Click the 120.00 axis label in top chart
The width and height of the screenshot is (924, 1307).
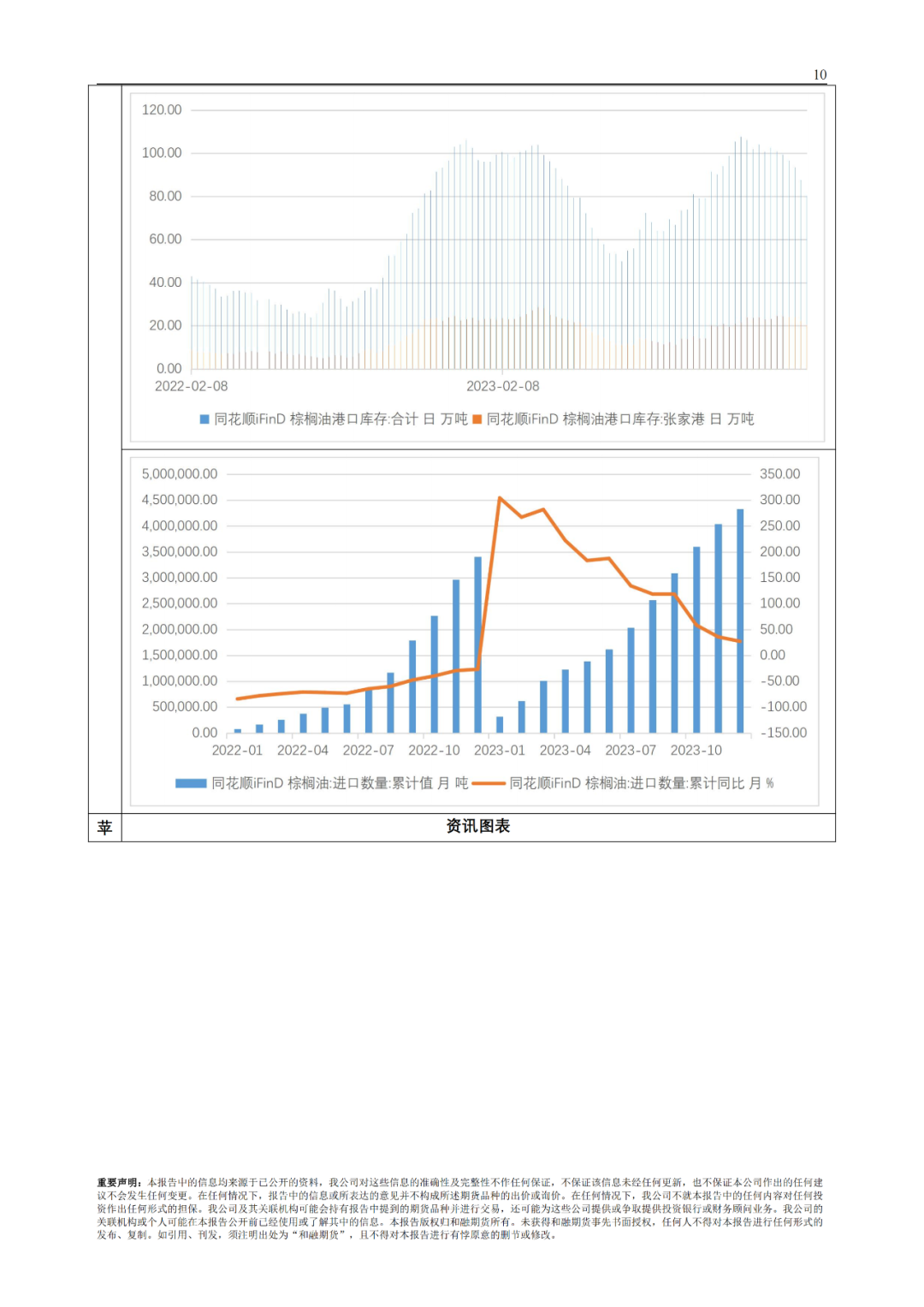point(162,110)
